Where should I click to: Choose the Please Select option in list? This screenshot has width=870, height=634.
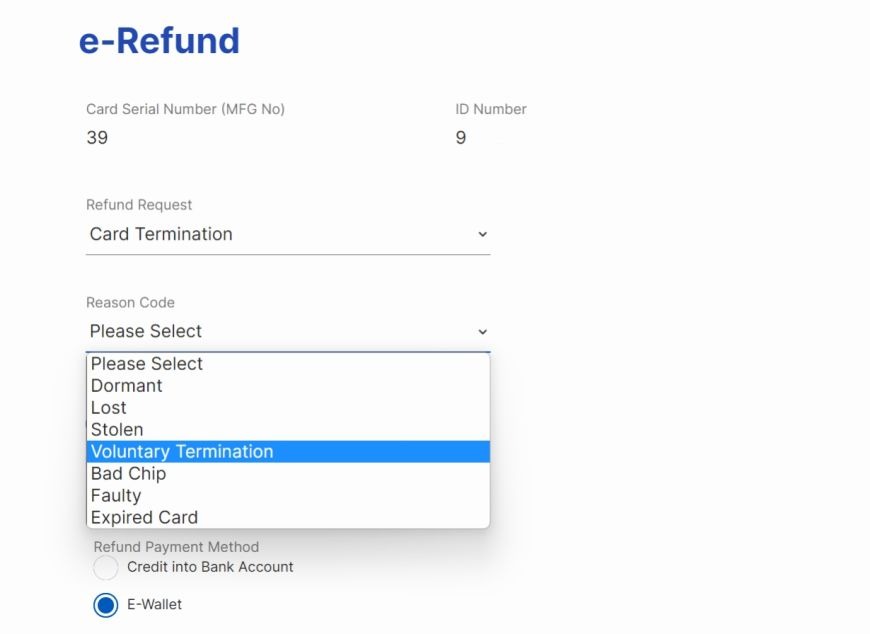point(147,364)
